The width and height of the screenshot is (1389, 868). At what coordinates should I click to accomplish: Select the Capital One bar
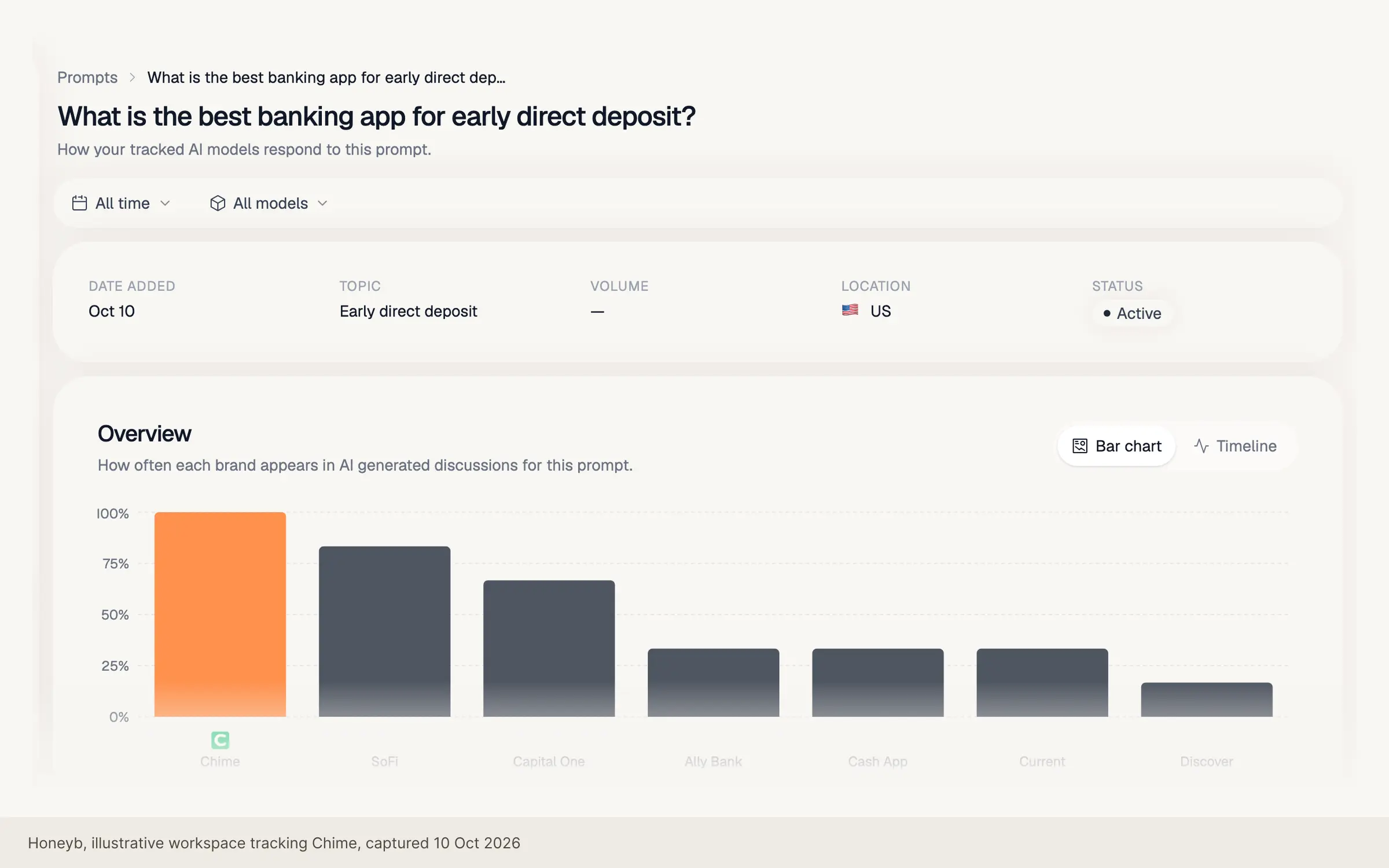coord(549,649)
